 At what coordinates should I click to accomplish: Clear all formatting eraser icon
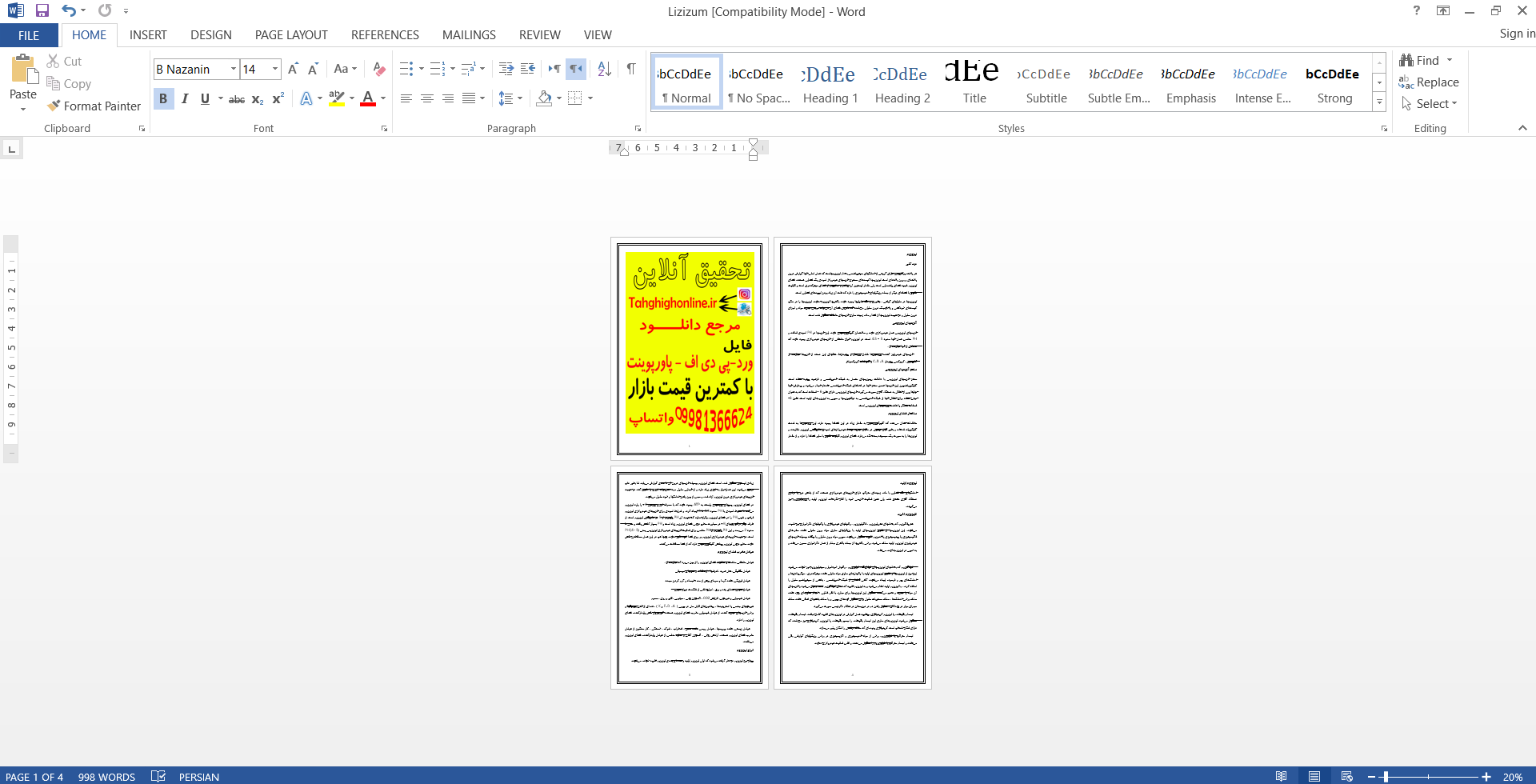click(379, 69)
